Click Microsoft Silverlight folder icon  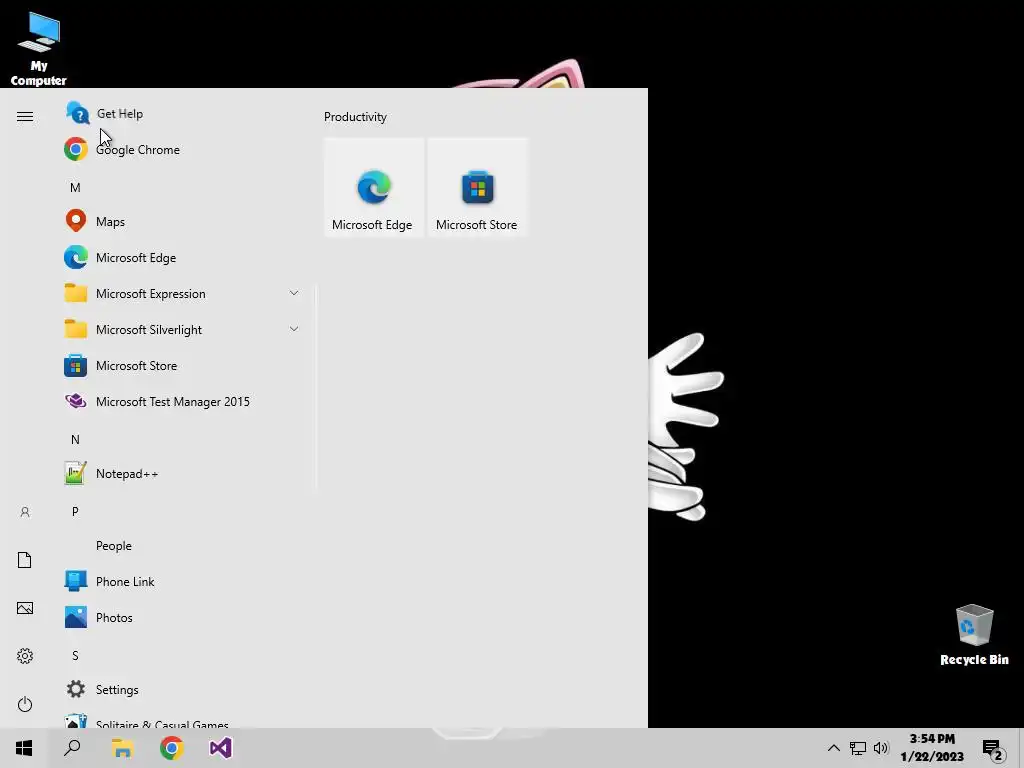[76, 330]
